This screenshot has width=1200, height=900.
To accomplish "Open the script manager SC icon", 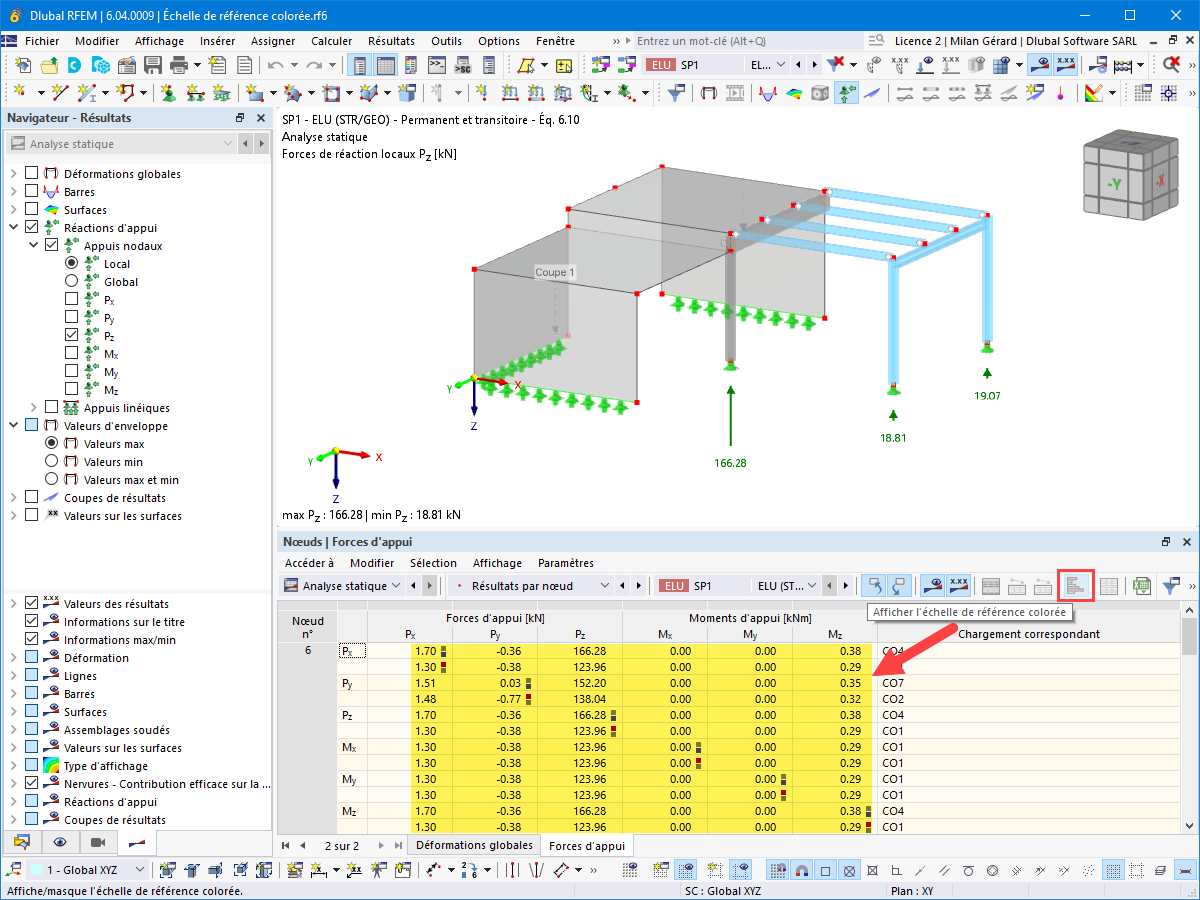I will pos(463,65).
